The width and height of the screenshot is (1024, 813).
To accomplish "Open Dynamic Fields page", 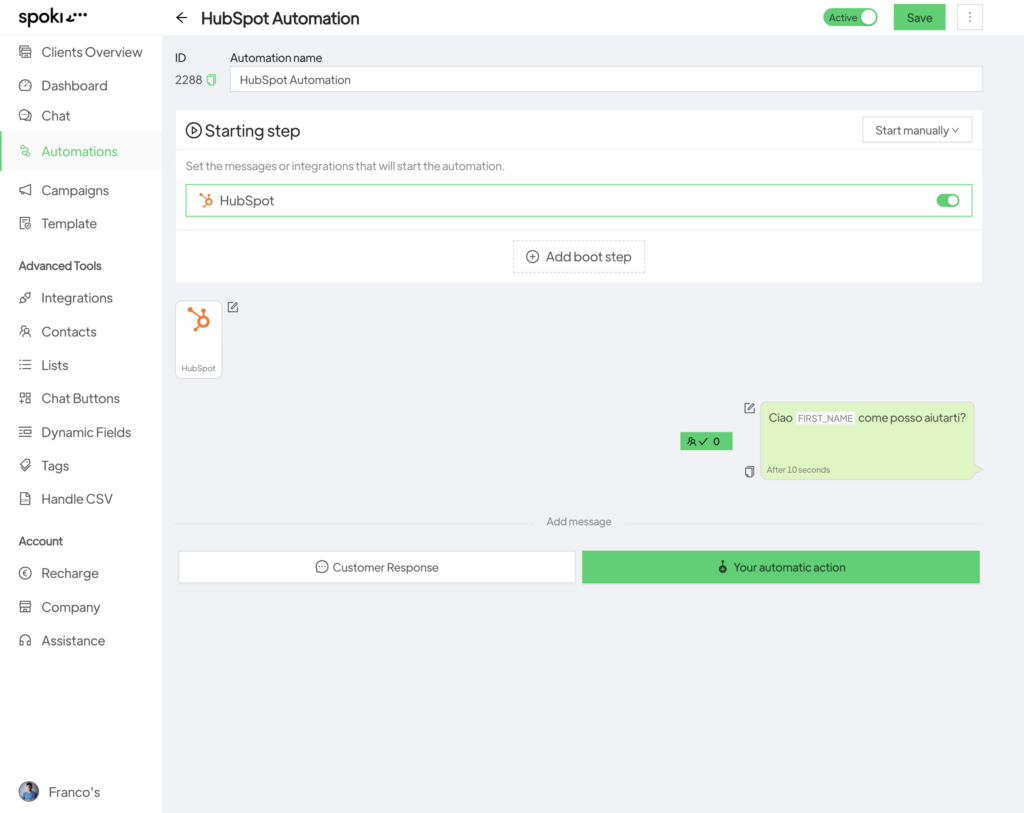I will click(x=86, y=432).
